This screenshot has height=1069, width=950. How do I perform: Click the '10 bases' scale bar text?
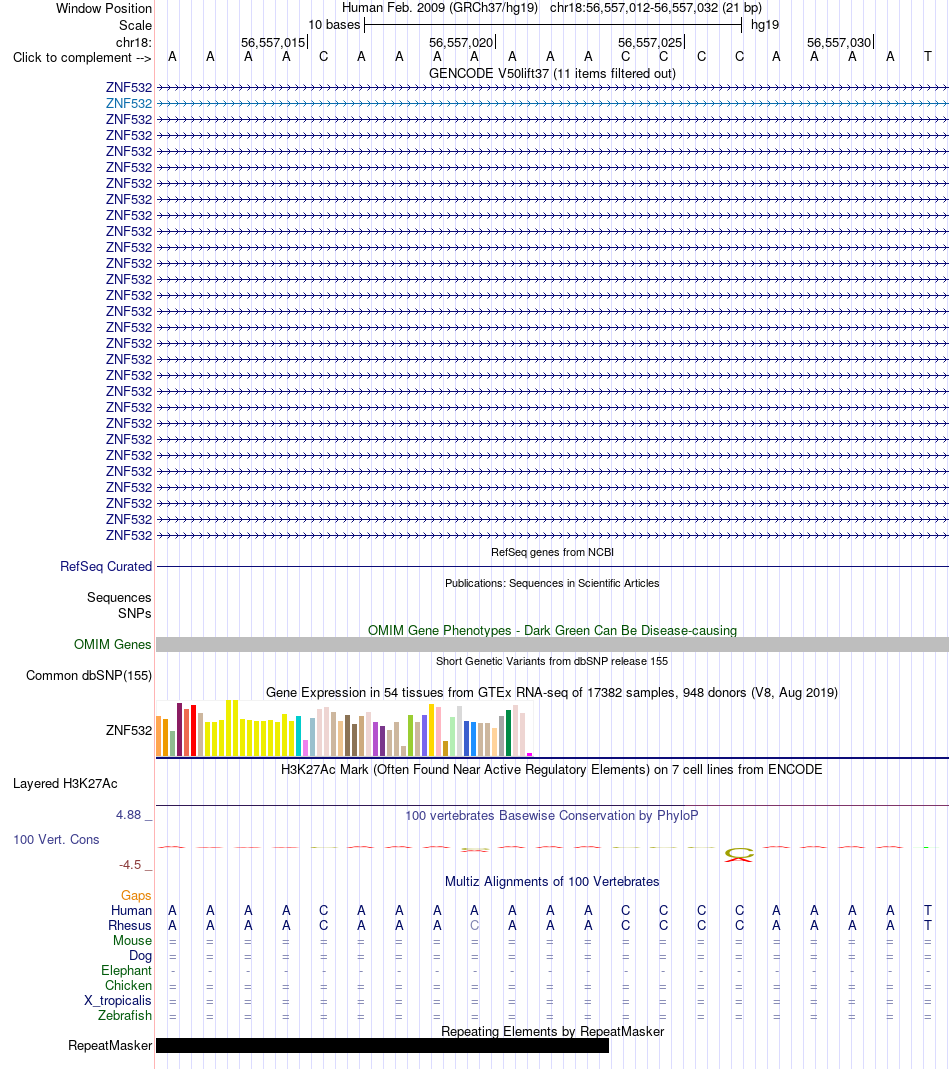334,25
